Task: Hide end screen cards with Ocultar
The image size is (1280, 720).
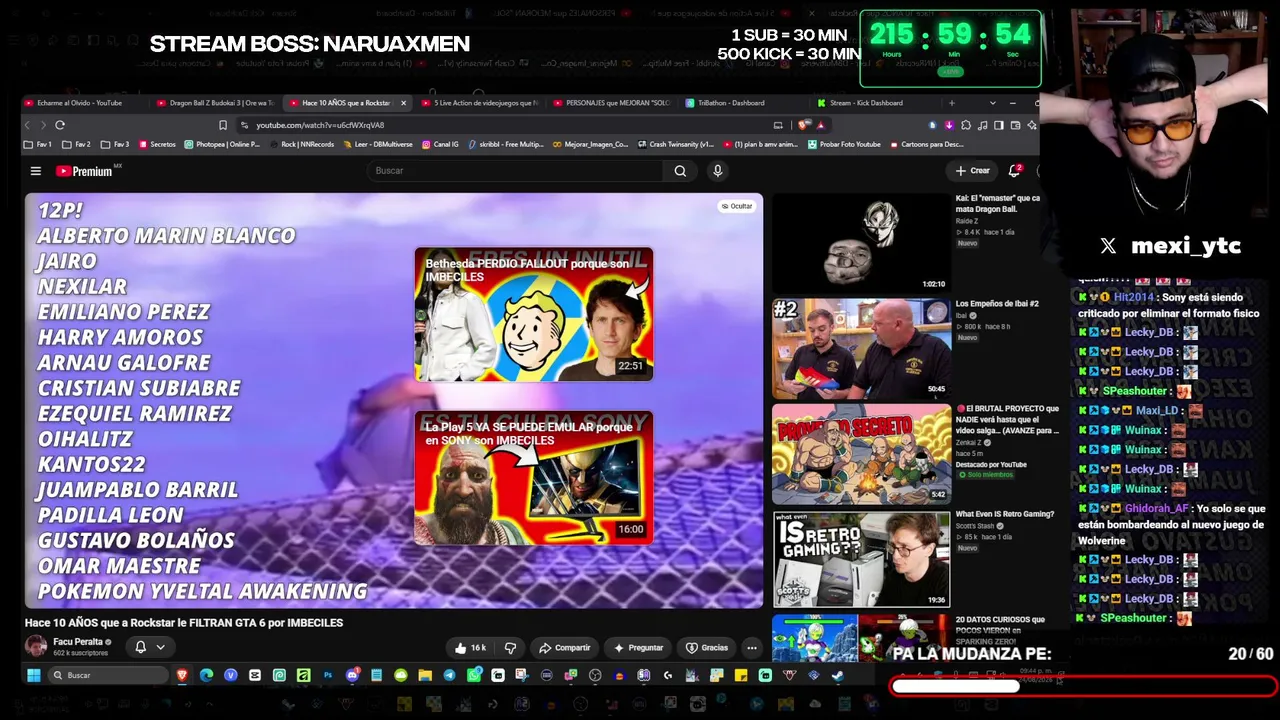Action: pos(736,206)
